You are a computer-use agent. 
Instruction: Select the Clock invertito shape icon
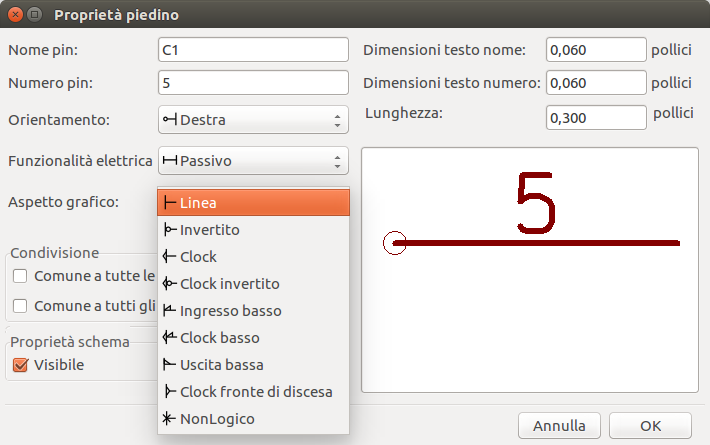tap(170, 284)
